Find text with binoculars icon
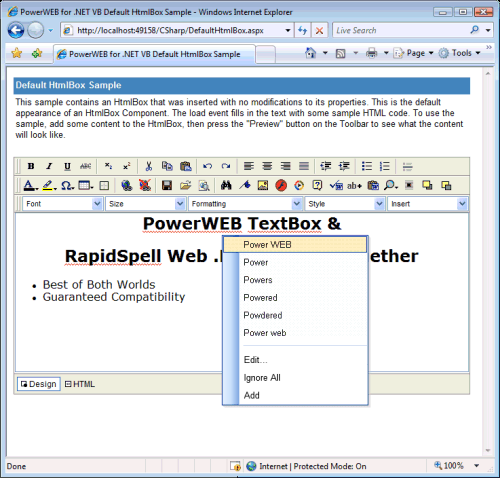Image resolution: width=500 pixels, height=478 pixels. [226, 185]
